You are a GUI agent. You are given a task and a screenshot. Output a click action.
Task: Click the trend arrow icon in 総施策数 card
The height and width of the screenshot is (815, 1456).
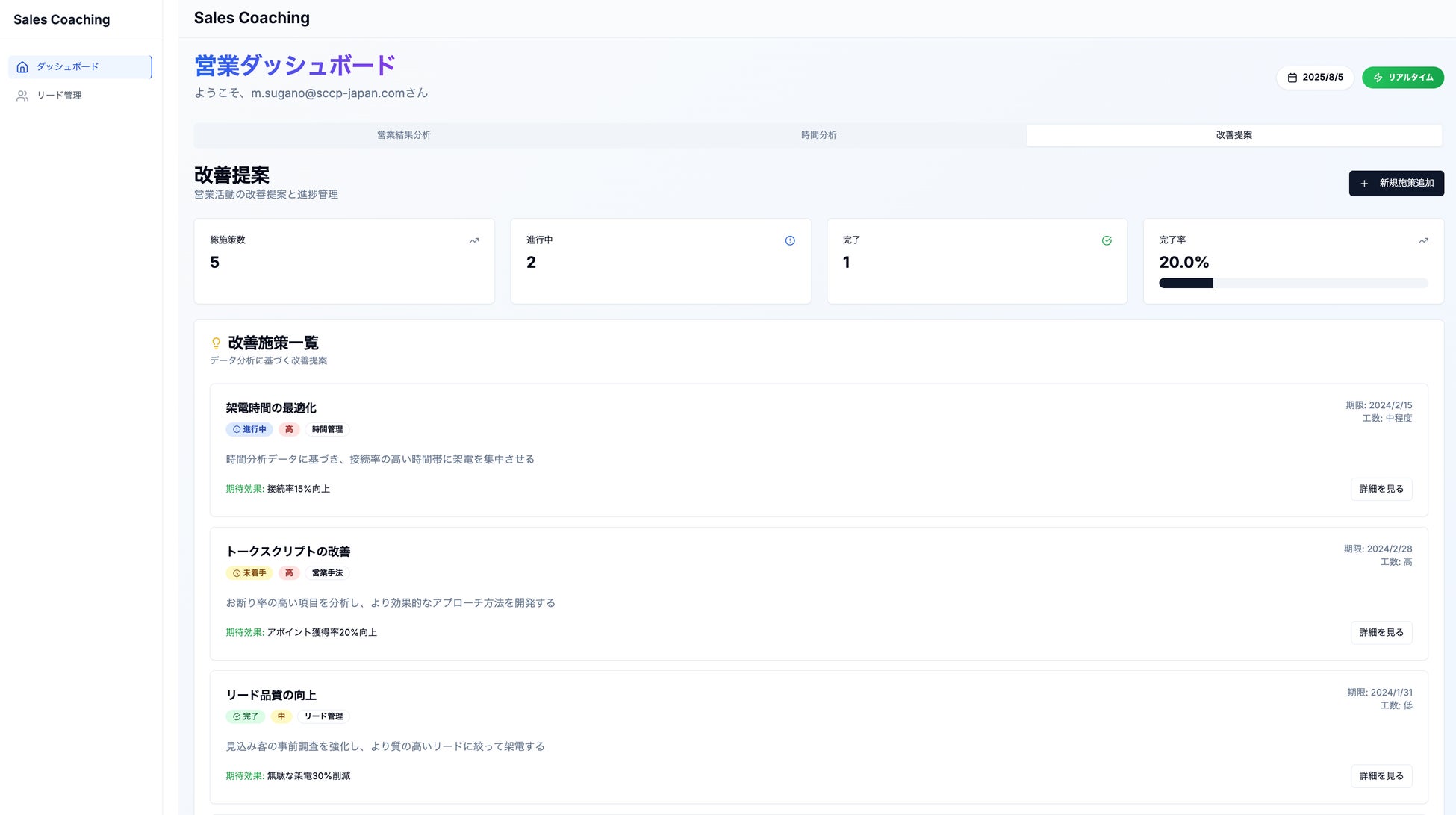tap(473, 240)
